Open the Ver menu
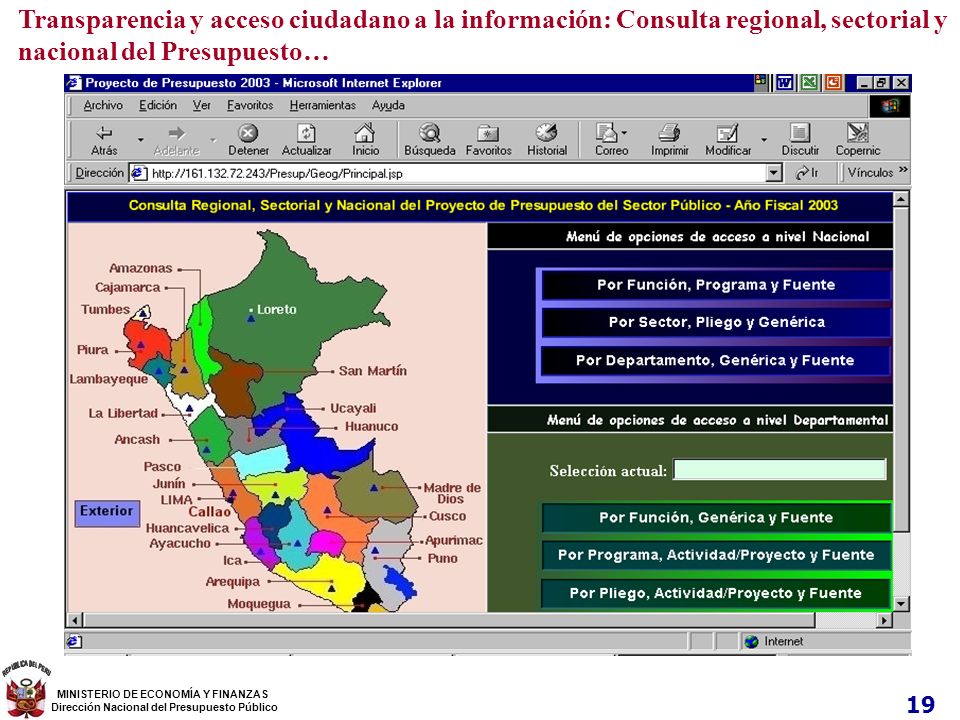This screenshot has width=960, height=720. [x=201, y=105]
